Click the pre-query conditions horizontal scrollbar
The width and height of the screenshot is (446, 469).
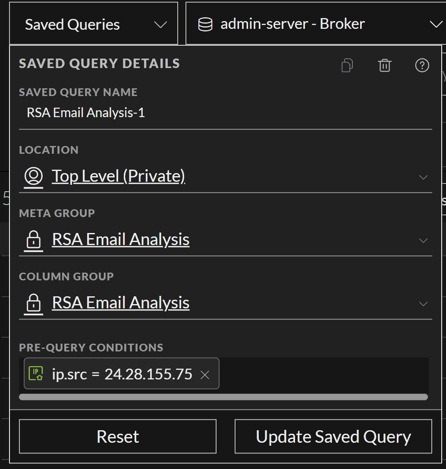tap(223, 397)
